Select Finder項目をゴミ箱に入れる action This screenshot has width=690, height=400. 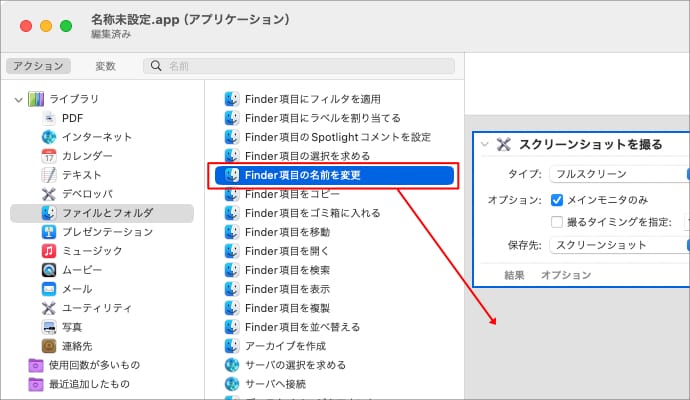click(x=312, y=213)
